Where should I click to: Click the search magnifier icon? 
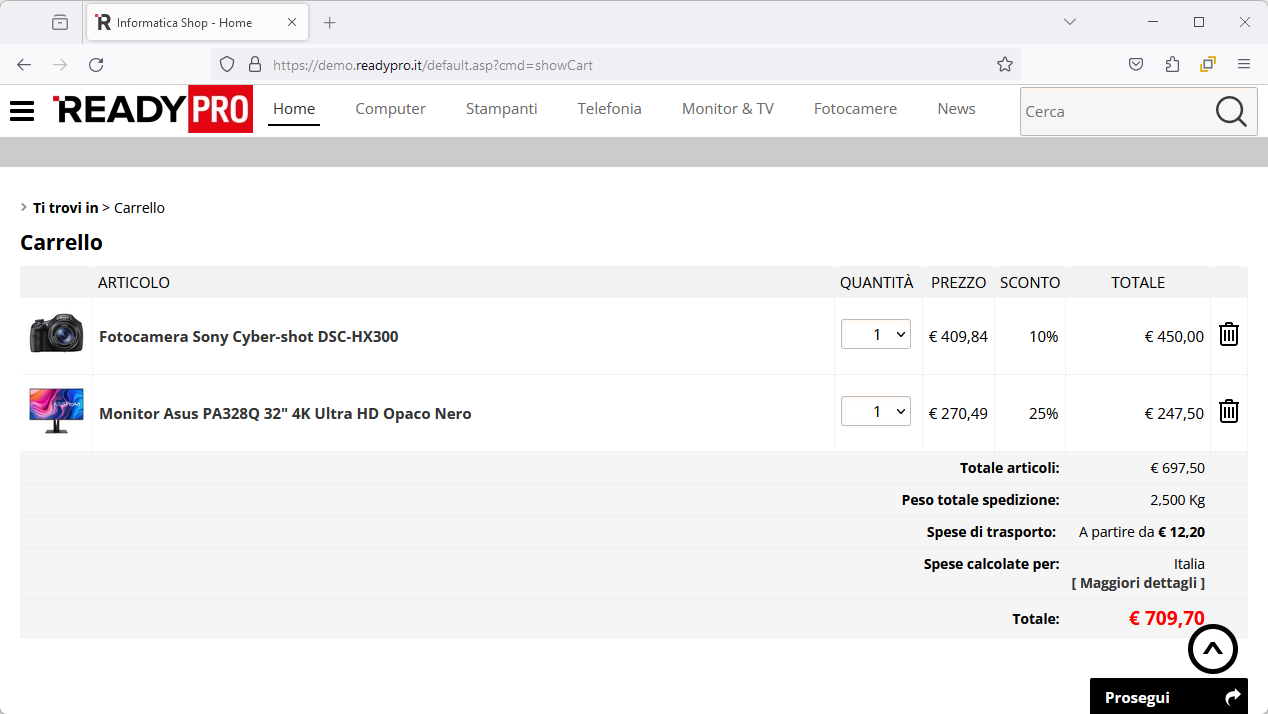1231,111
